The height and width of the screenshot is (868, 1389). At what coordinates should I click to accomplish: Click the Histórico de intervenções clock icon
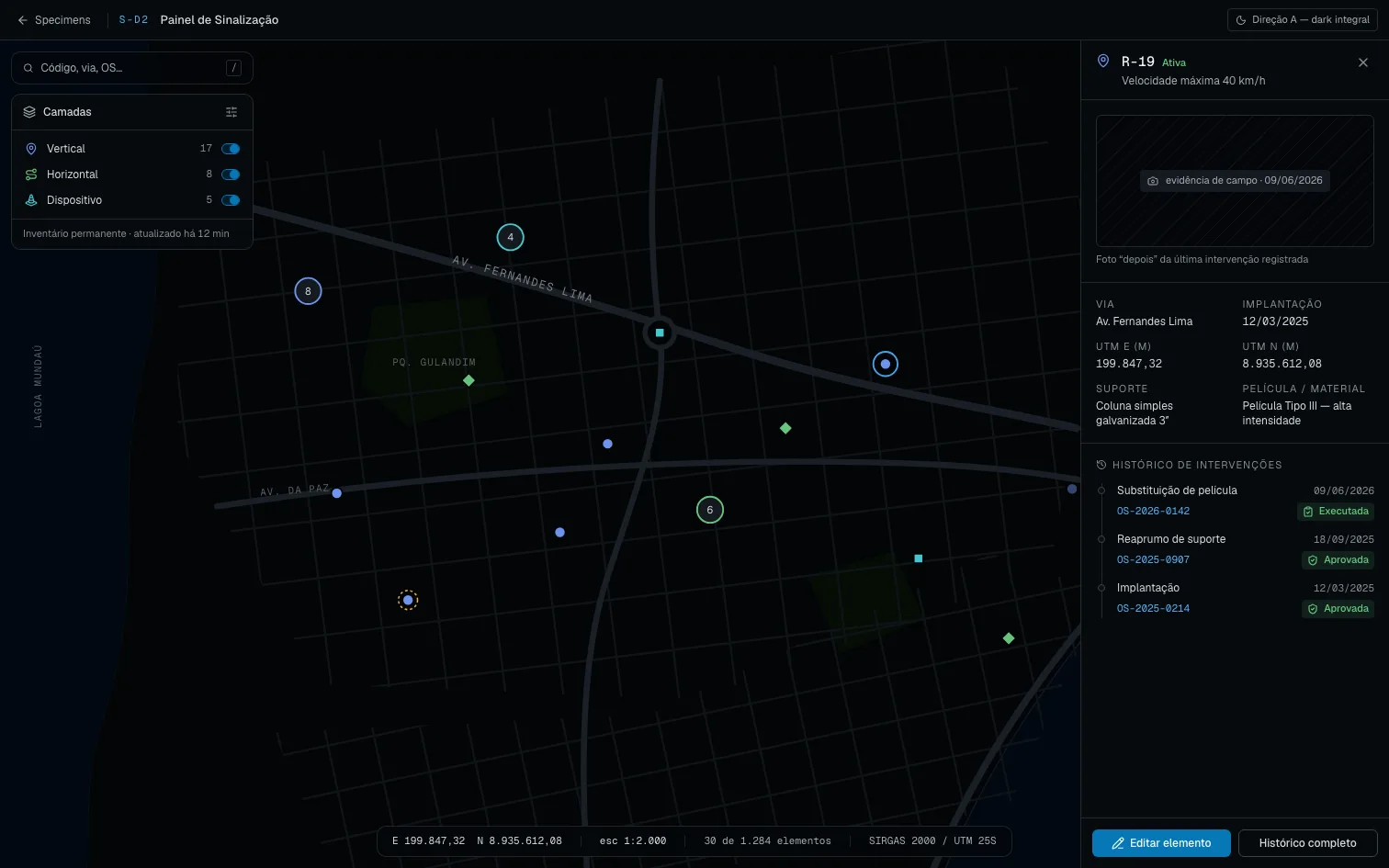click(1101, 465)
